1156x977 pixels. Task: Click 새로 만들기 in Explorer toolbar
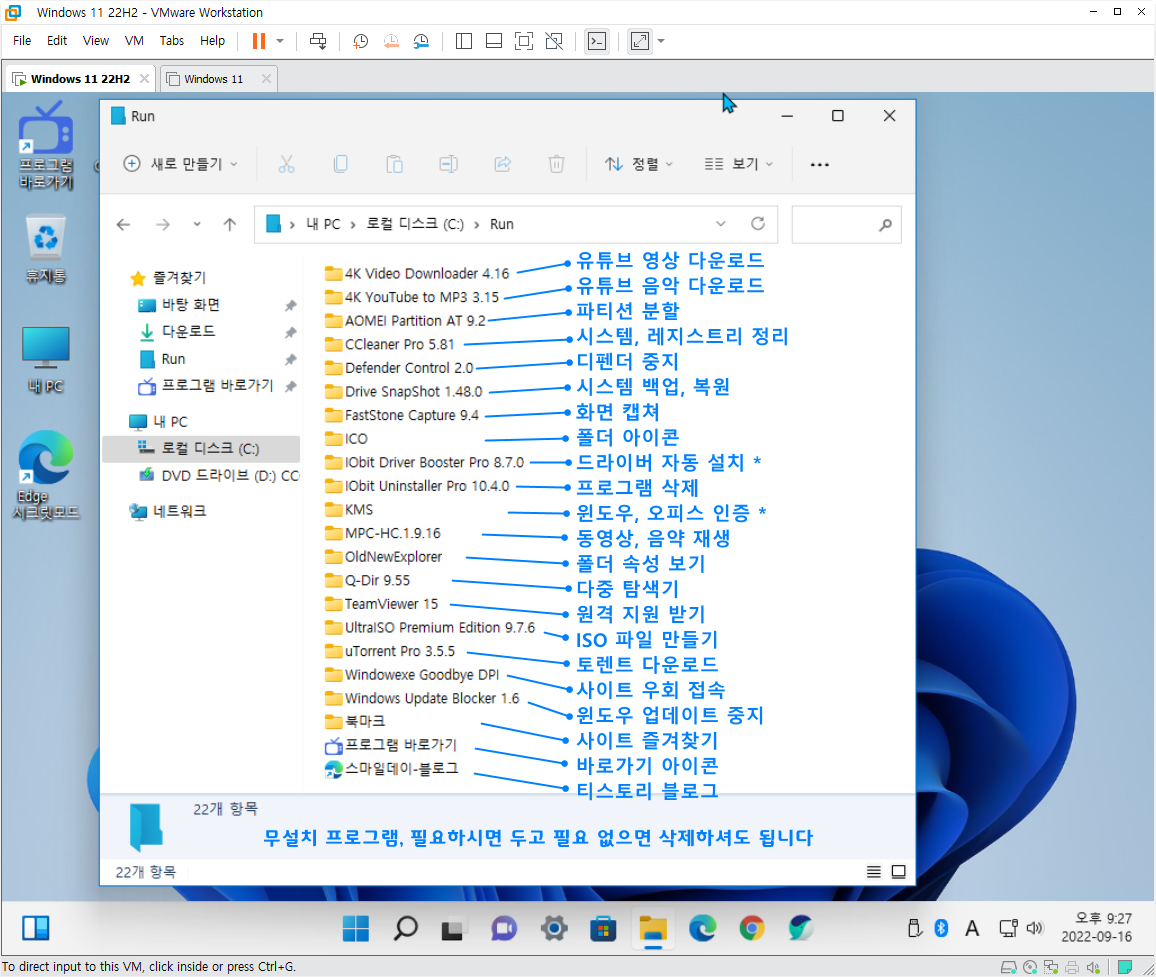coord(181,164)
